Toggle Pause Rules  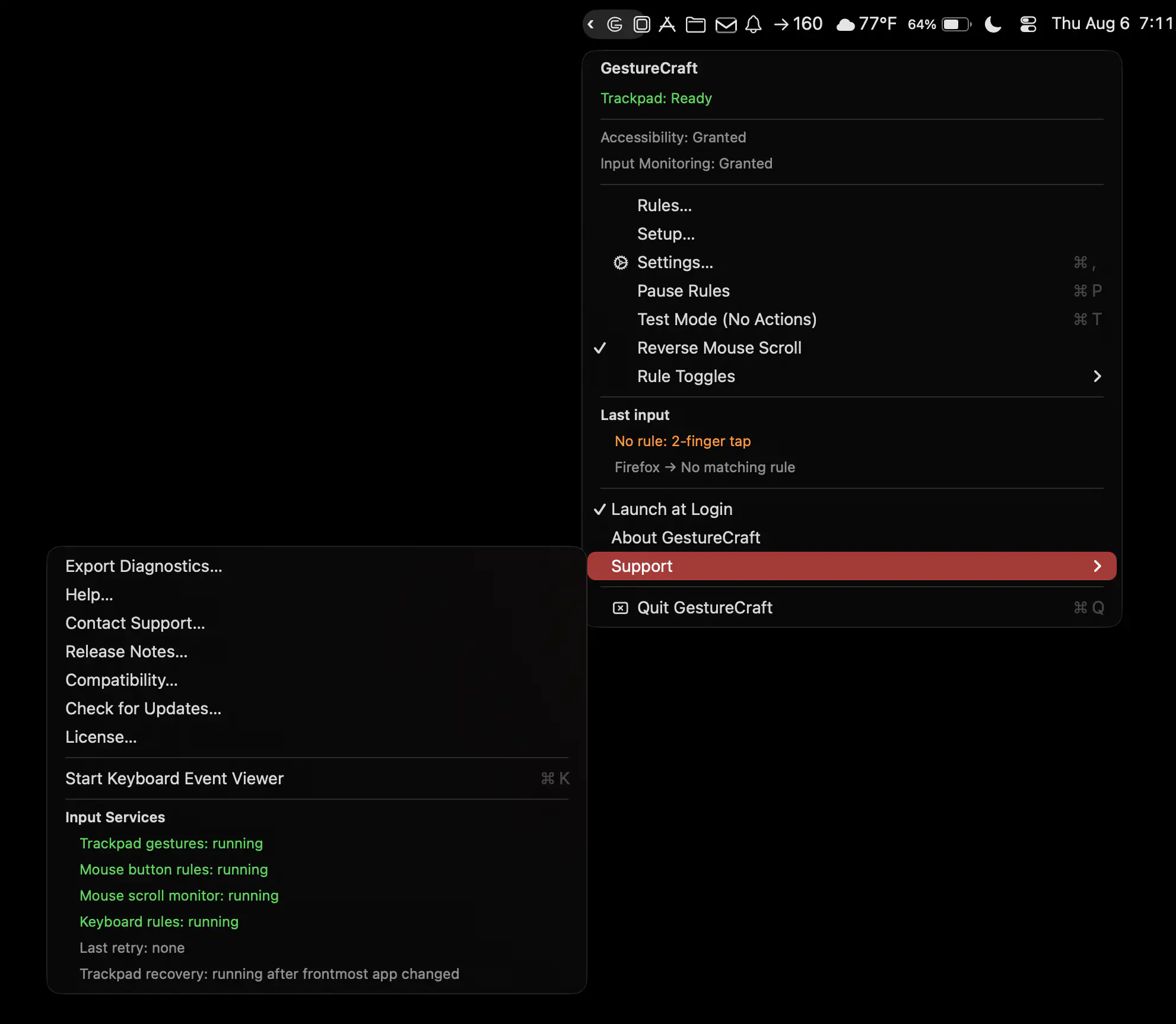pos(852,291)
